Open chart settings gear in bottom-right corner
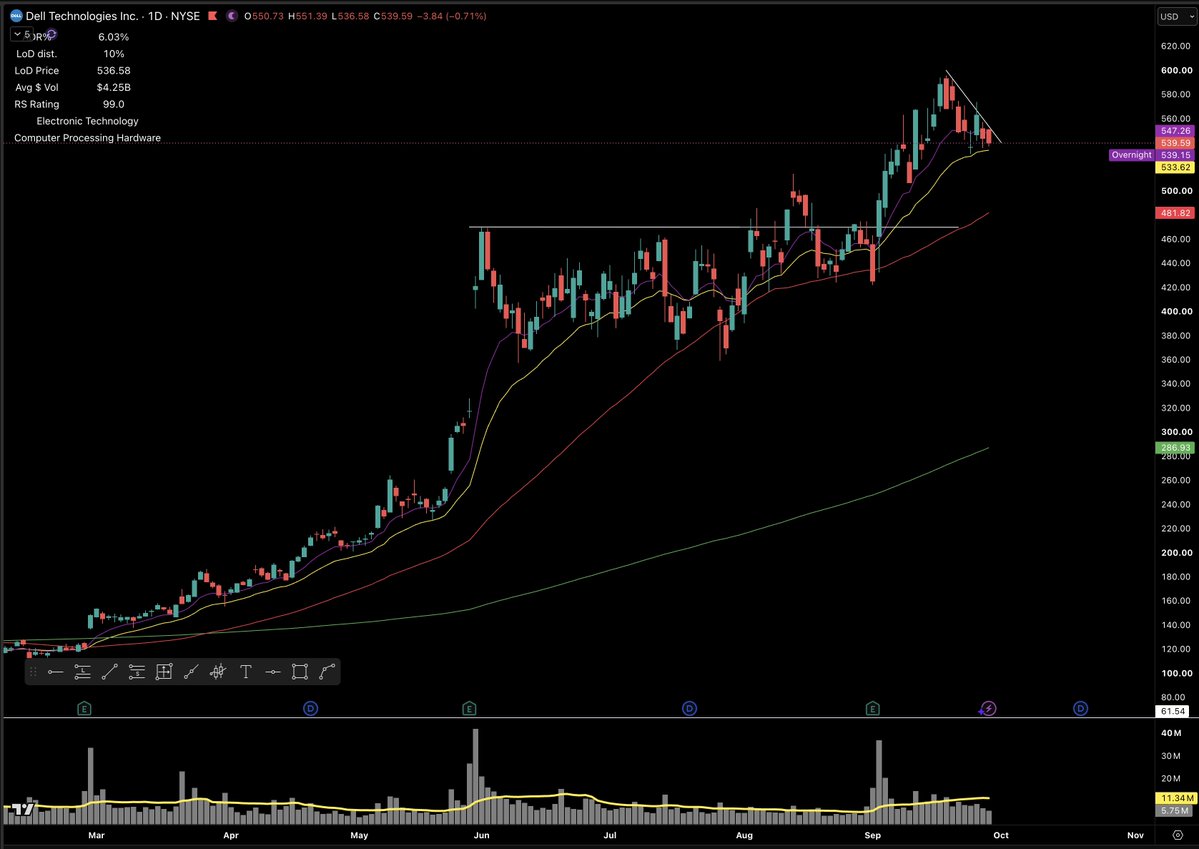The height and width of the screenshot is (849, 1199). coord(1178,835)
